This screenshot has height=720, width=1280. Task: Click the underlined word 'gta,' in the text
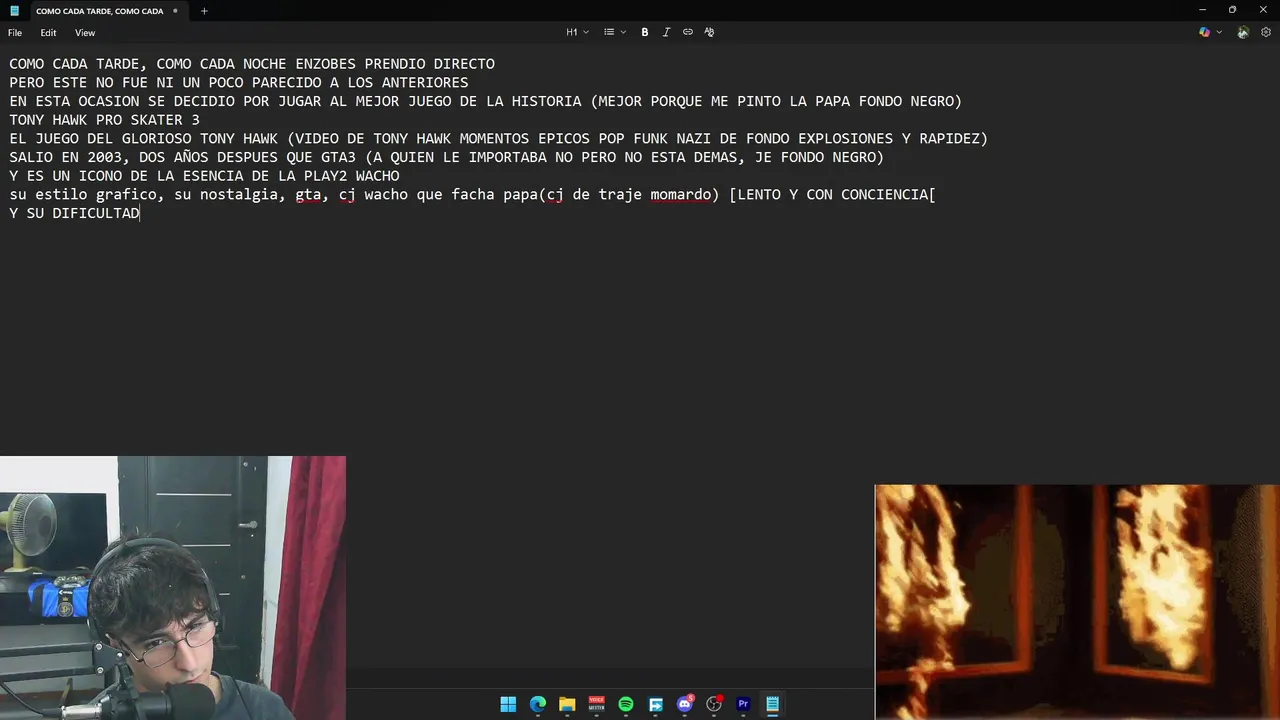click(x=312, y=195)
